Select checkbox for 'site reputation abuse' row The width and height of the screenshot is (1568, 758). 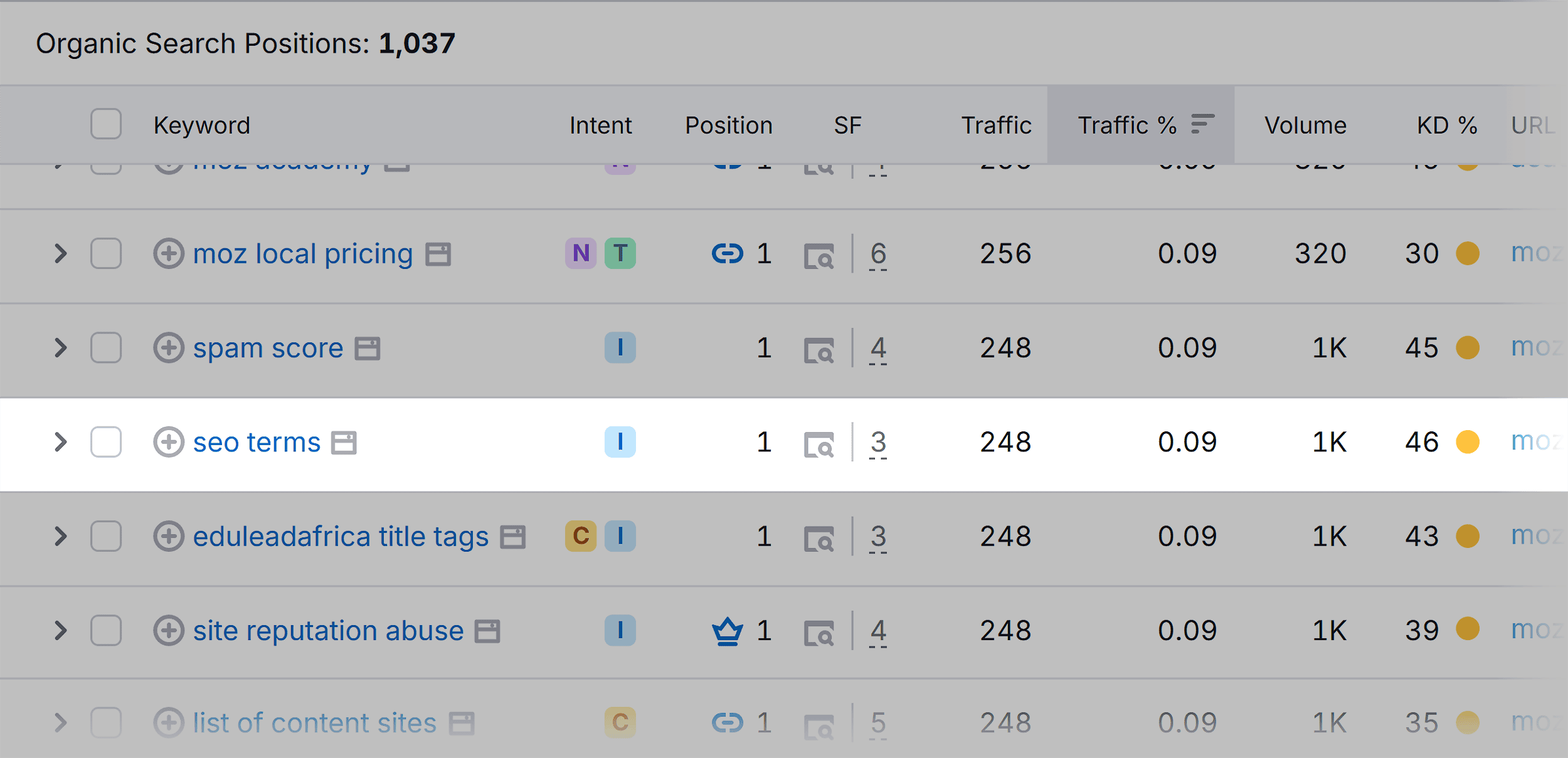[x=106, y=630]
